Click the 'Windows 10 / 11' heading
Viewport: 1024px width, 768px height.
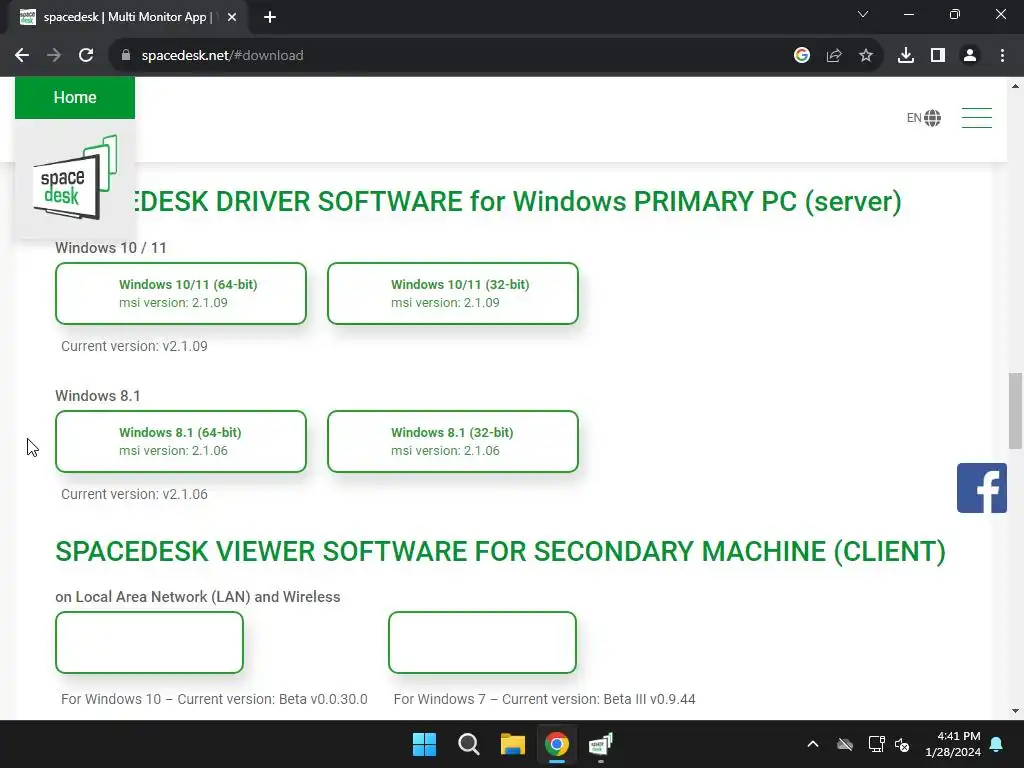pos(111,248)
